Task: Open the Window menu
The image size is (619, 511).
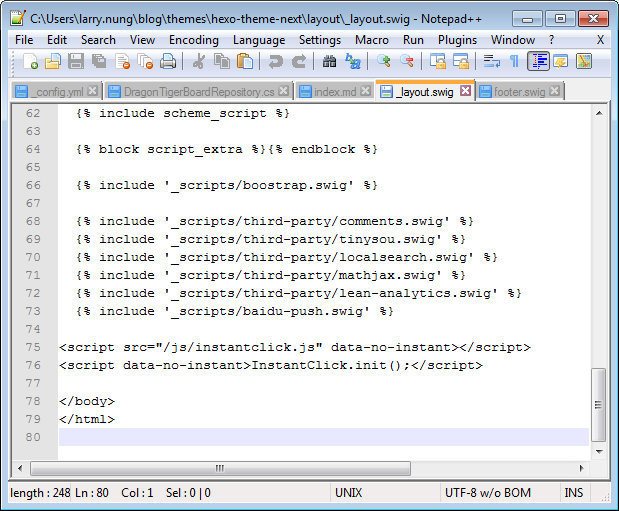Action: tap(513, 40)
